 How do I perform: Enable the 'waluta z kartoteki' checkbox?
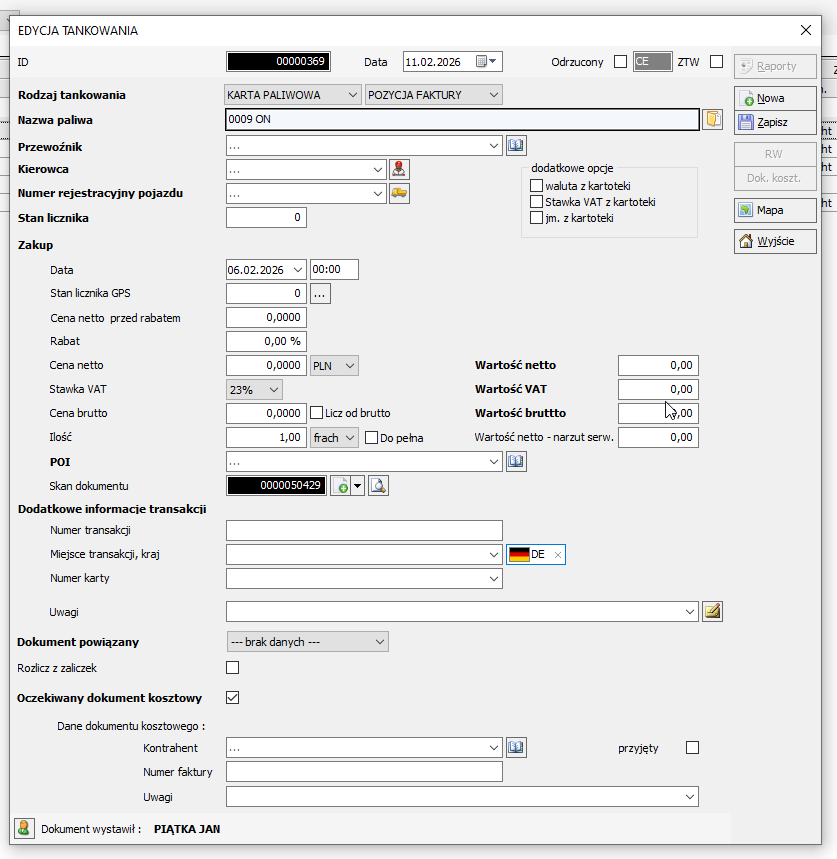pos(537,186)
